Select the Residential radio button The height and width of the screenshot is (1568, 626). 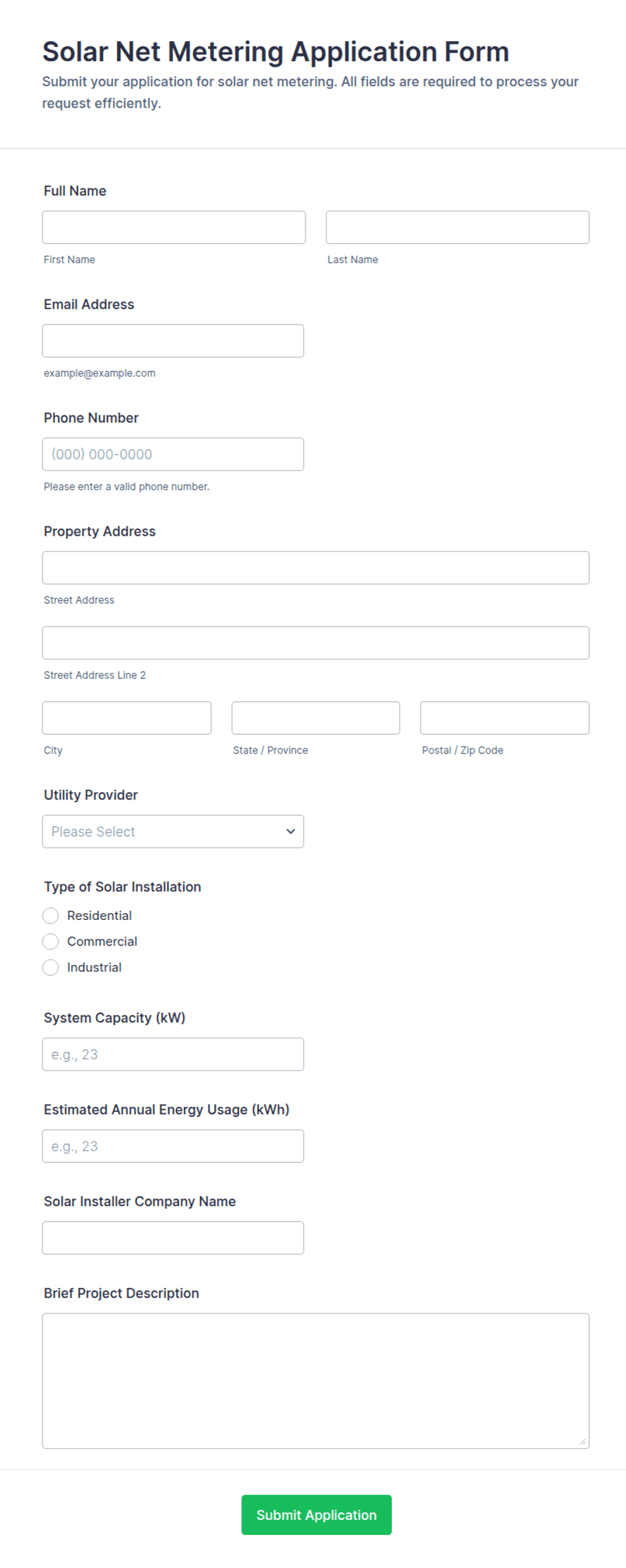(50, 916)
